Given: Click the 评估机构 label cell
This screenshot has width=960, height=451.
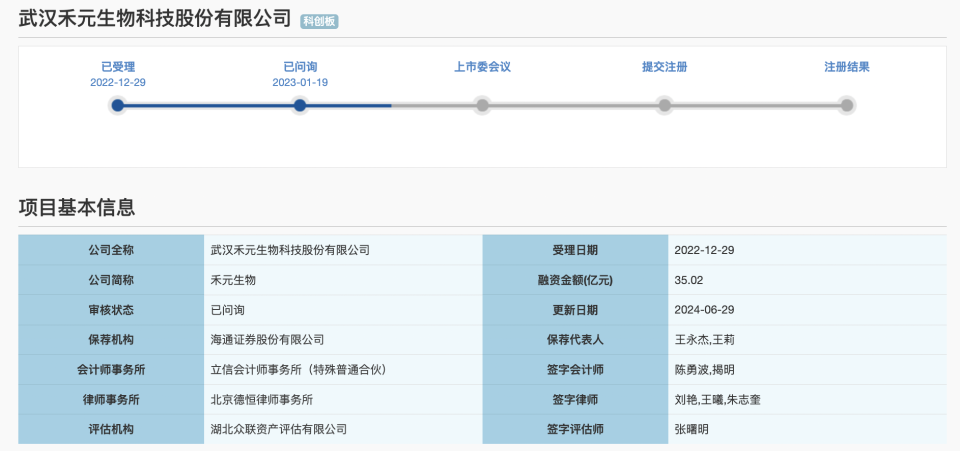Looking at the screenshot, I should pyautogui.click(x=111, y=430).
